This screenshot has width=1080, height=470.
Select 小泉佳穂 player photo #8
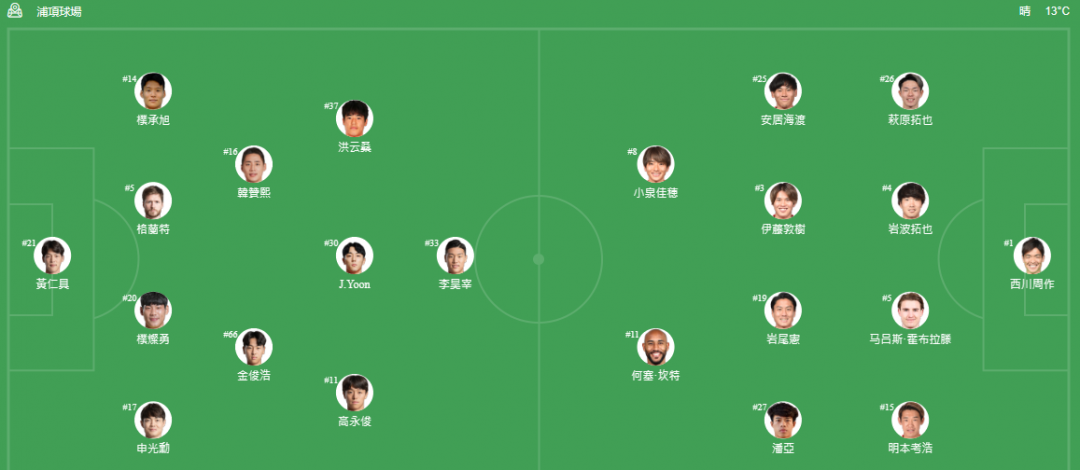click(x=656, y=164)
